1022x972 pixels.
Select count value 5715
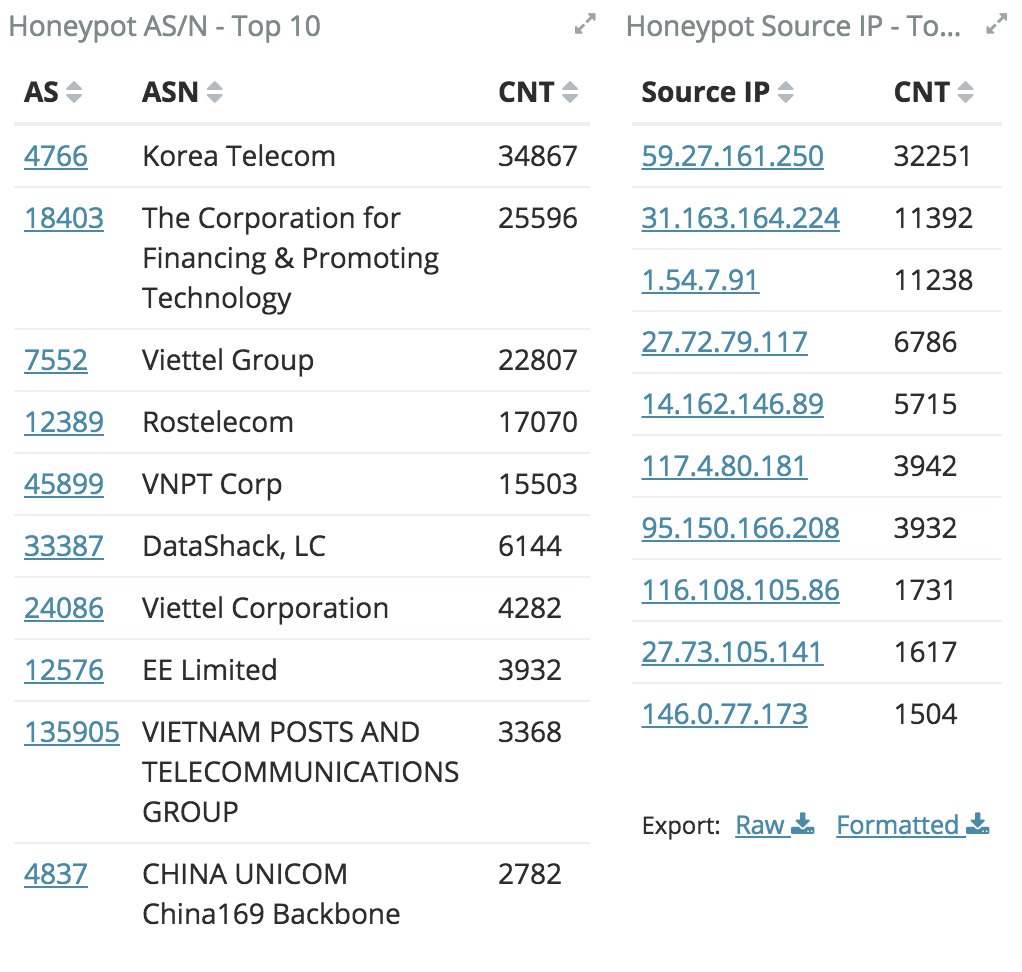(x=925, y=404)
